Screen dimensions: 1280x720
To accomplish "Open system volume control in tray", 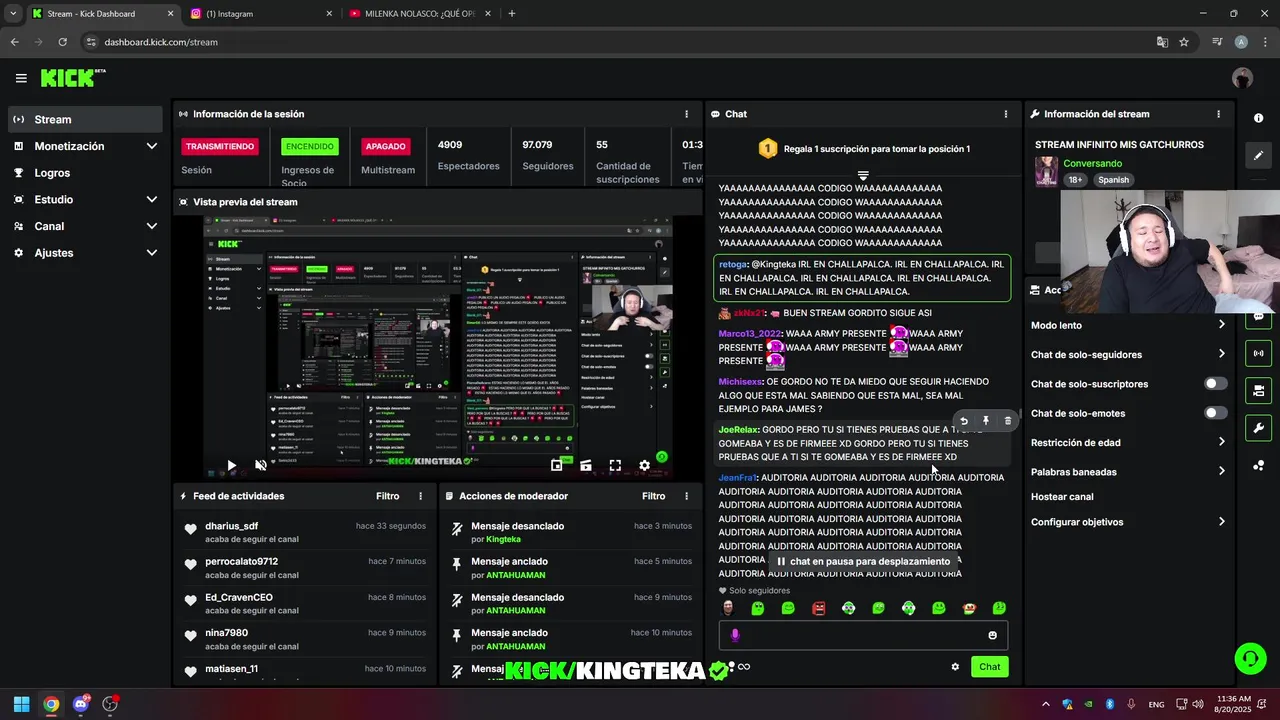I will [x=1197, y=704].
